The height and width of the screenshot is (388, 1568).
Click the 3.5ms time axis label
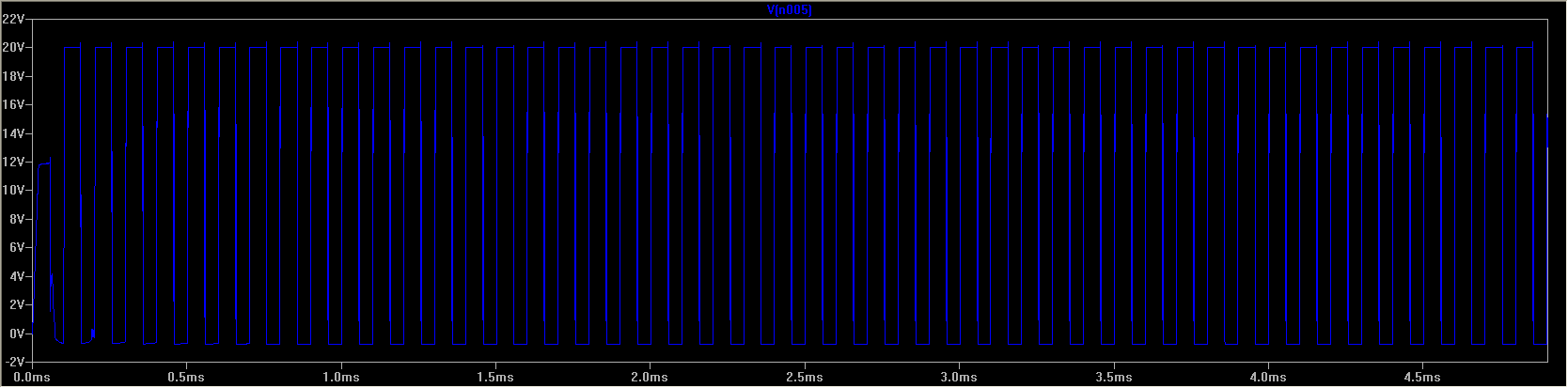tap(1114, 377)
